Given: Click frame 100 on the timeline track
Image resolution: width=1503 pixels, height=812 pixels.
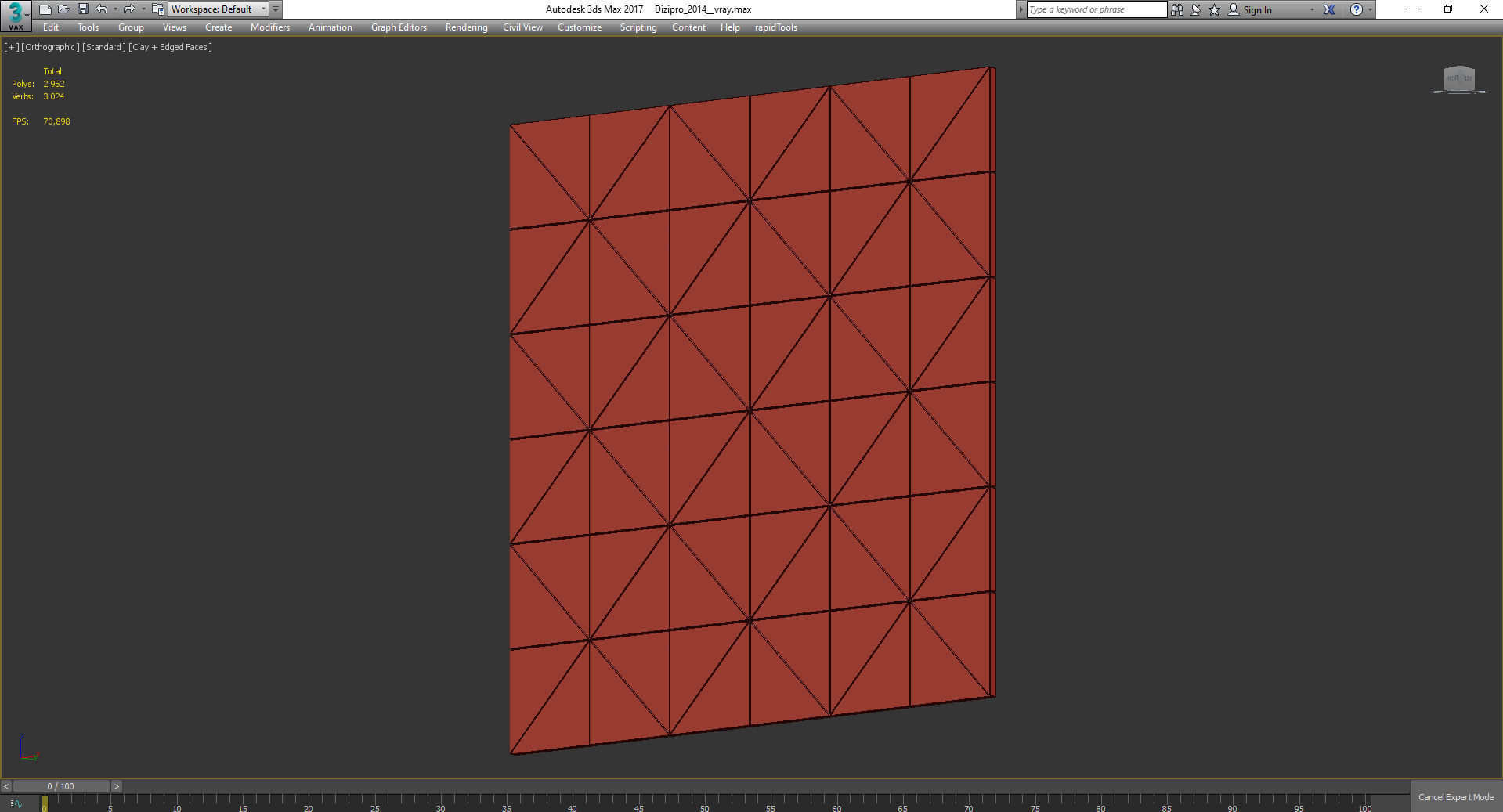Looking at the screenshot, I should coord(1364,802).
